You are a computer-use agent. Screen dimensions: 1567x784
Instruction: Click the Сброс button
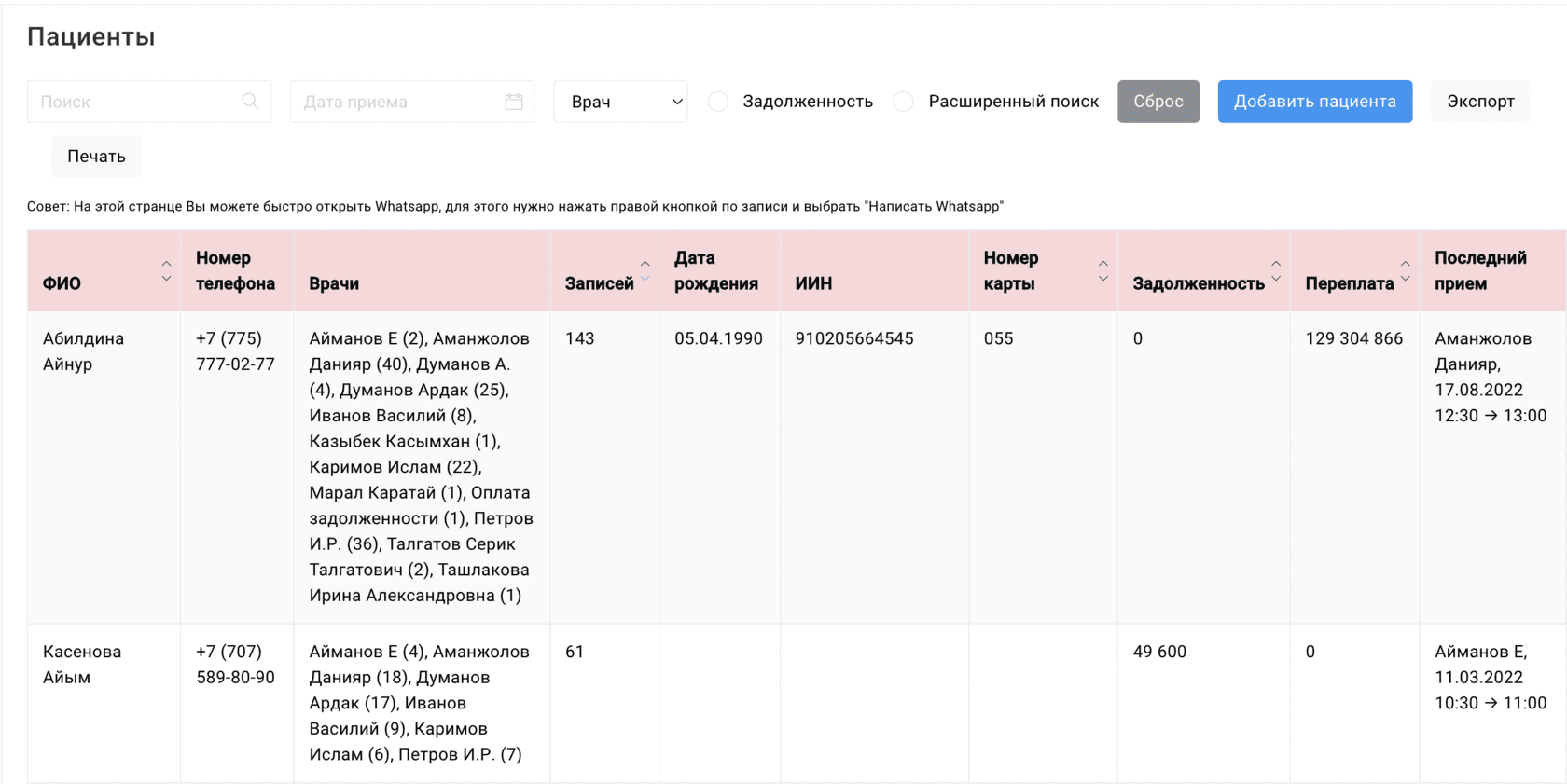tap(1158, 102)
